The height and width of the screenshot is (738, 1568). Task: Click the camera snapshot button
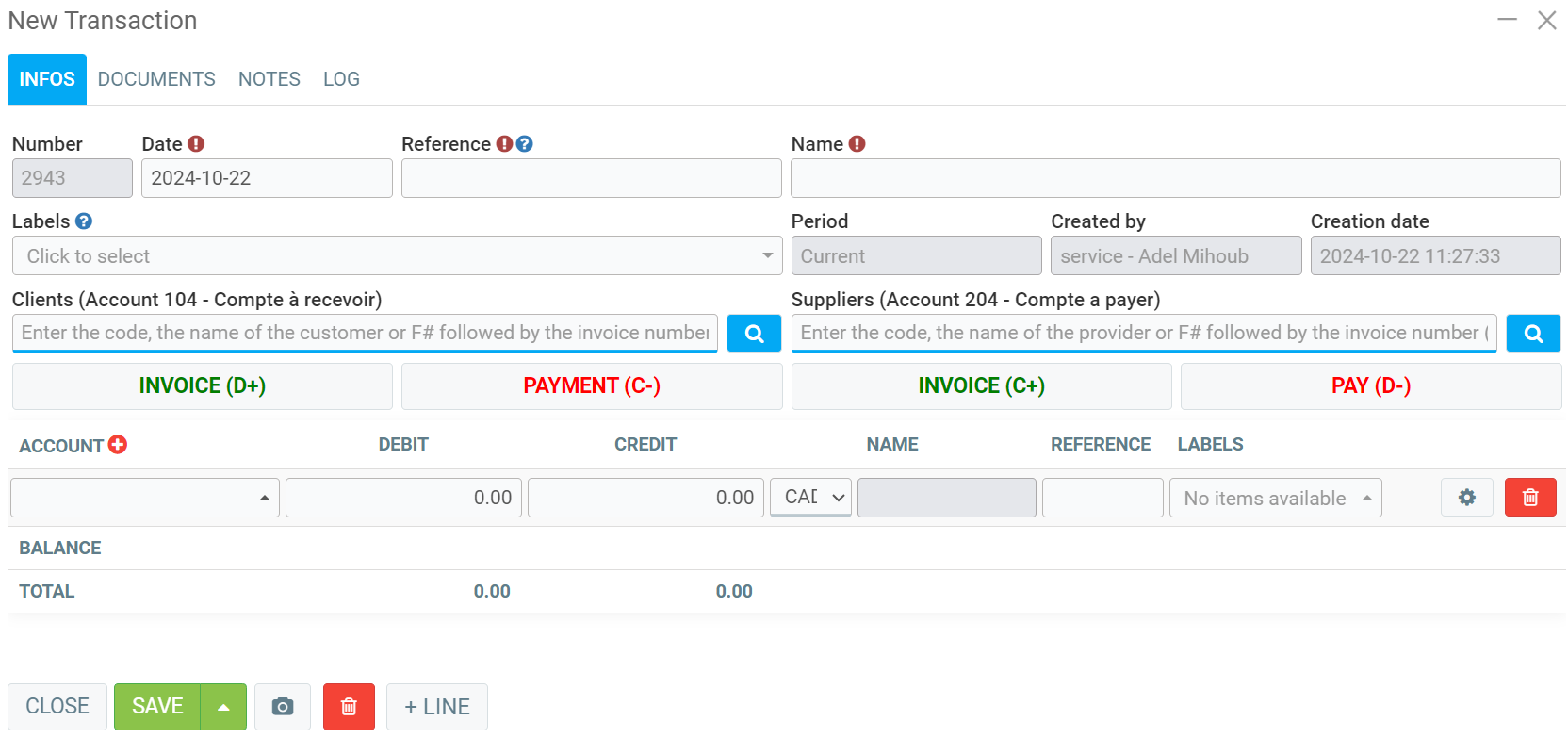click(283, 707)
